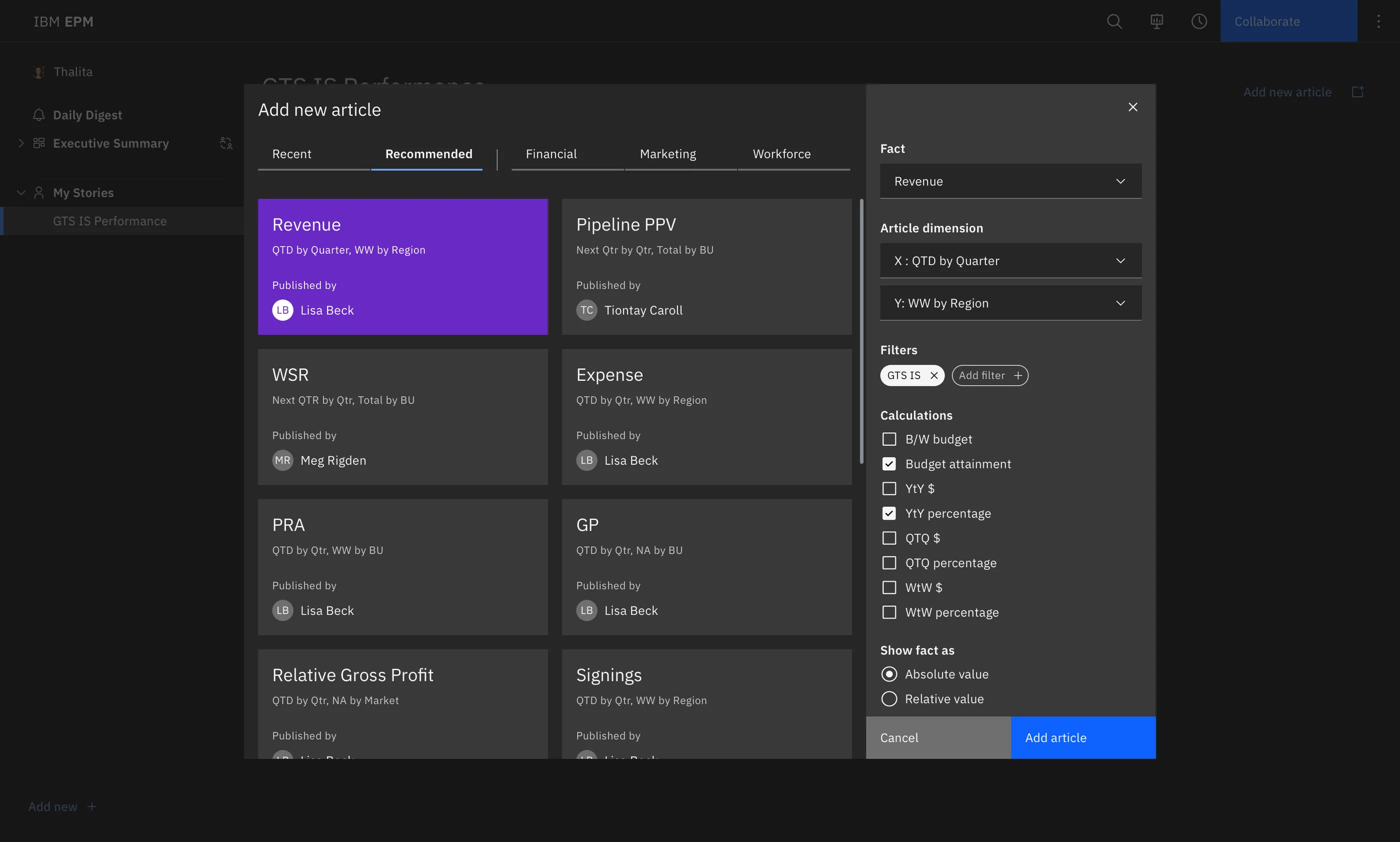Viewport: 1400px width, 842px height.
Task: Switch to the Recommended tab
Action: (427, 154)
